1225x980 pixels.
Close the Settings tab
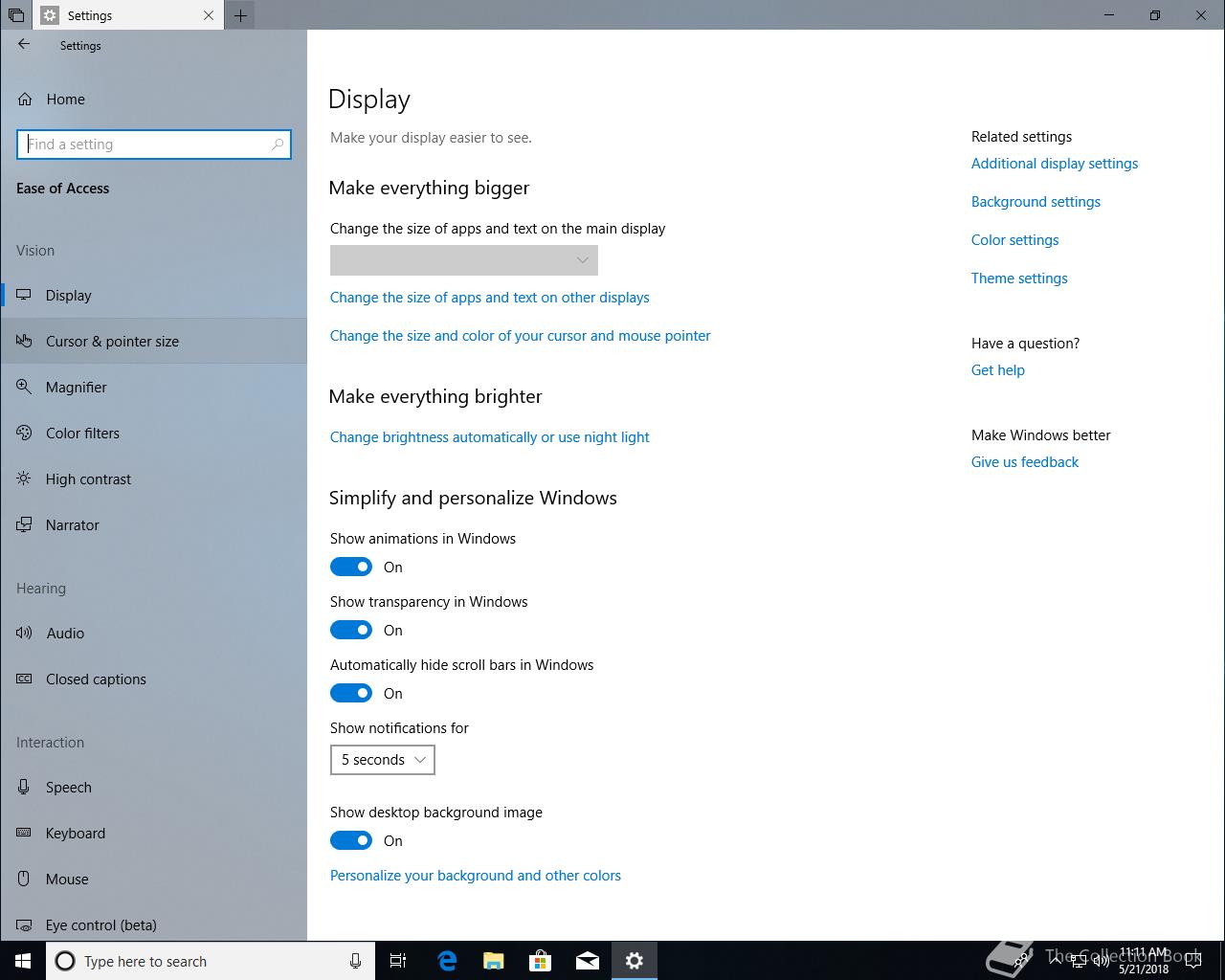click(209, 15)
